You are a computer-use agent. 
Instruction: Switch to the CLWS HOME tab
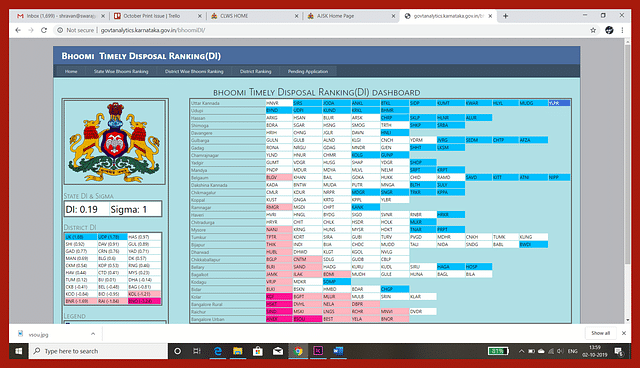(x=234, y=16)
